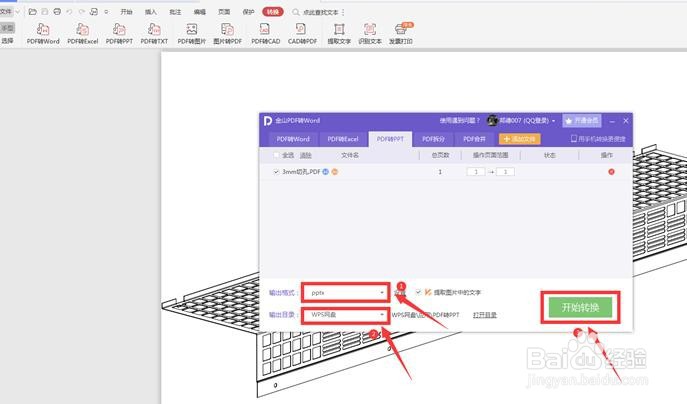
Task: Expand the QQ account name dropdown
Action: click(553, 120)
